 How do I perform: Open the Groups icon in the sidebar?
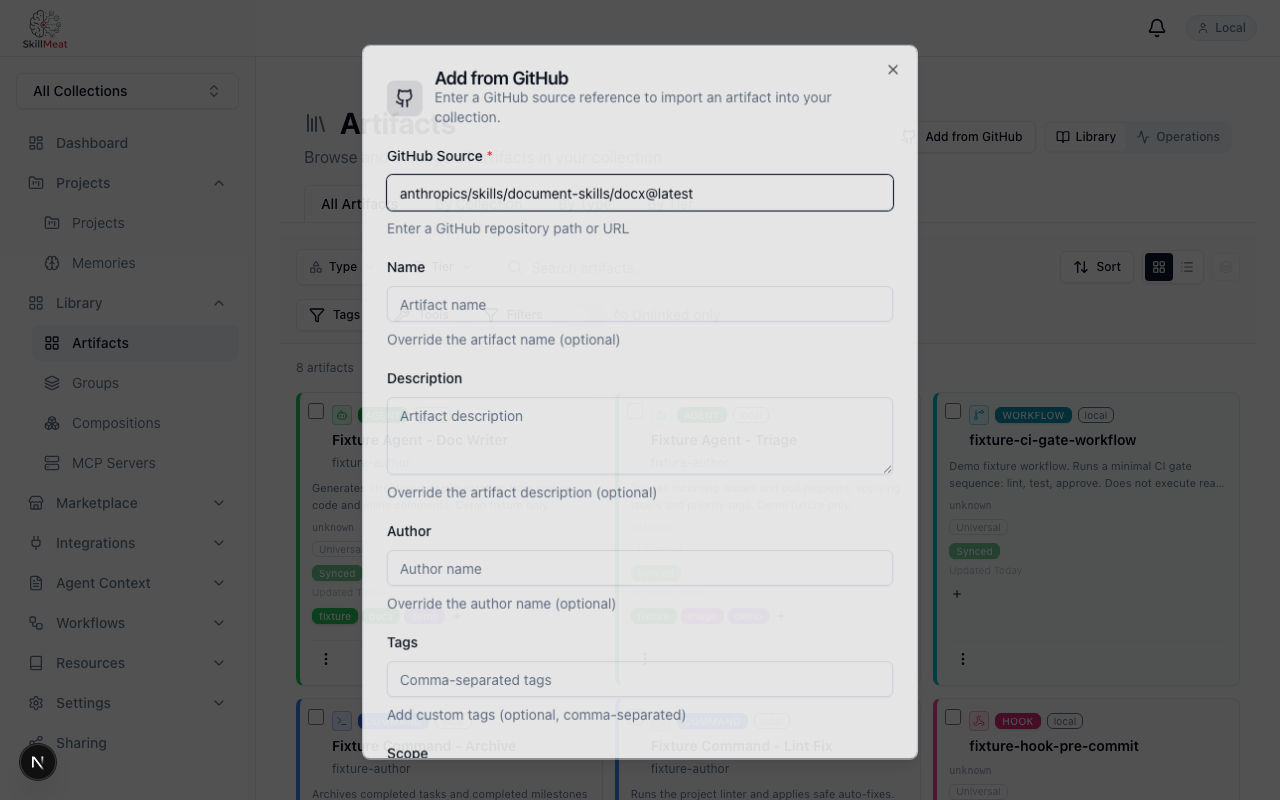[x=52, y=383]
